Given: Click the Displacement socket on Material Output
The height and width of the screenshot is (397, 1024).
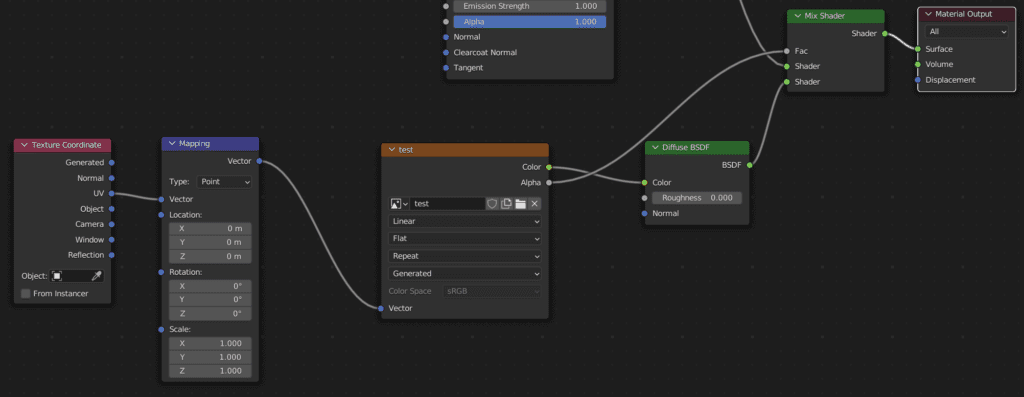Looking at the screenshot, I should [918, 80].
